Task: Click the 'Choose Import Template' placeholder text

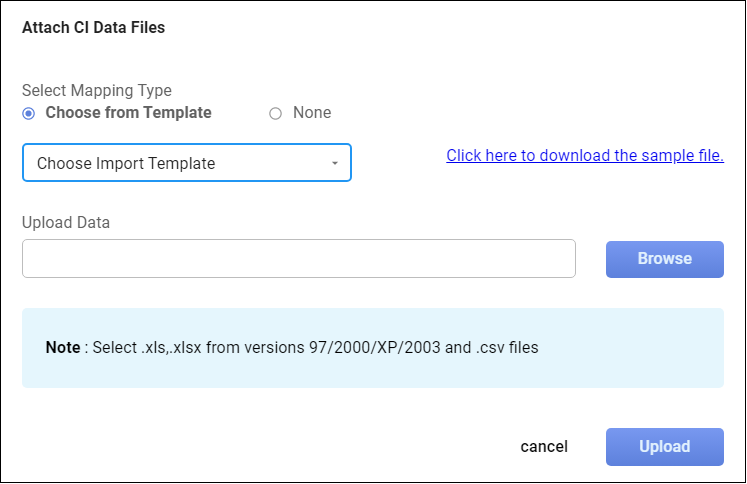Action: click(x=126, y=163)
